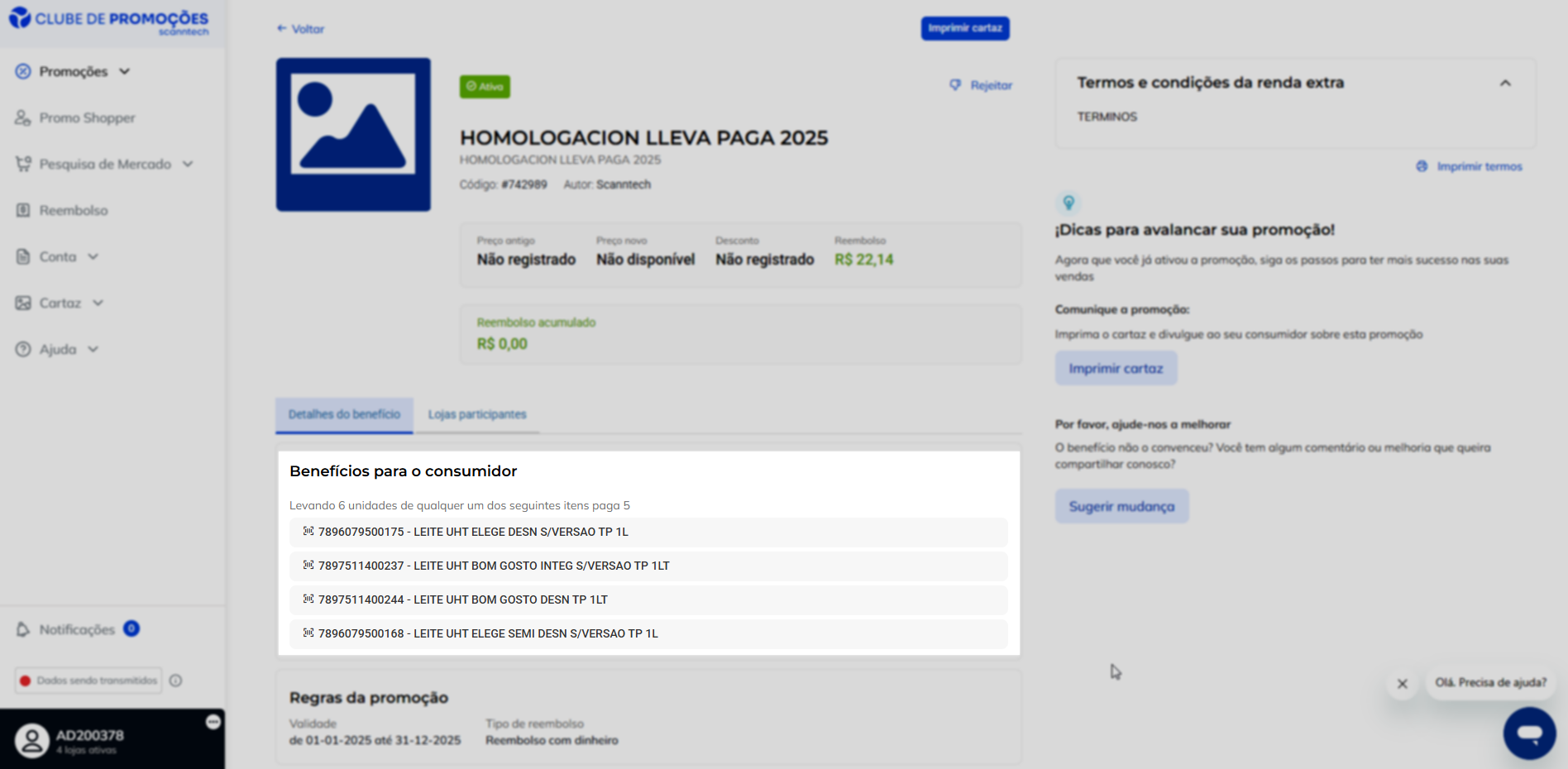Click the Imprimir termos link

pos(1480,166)
